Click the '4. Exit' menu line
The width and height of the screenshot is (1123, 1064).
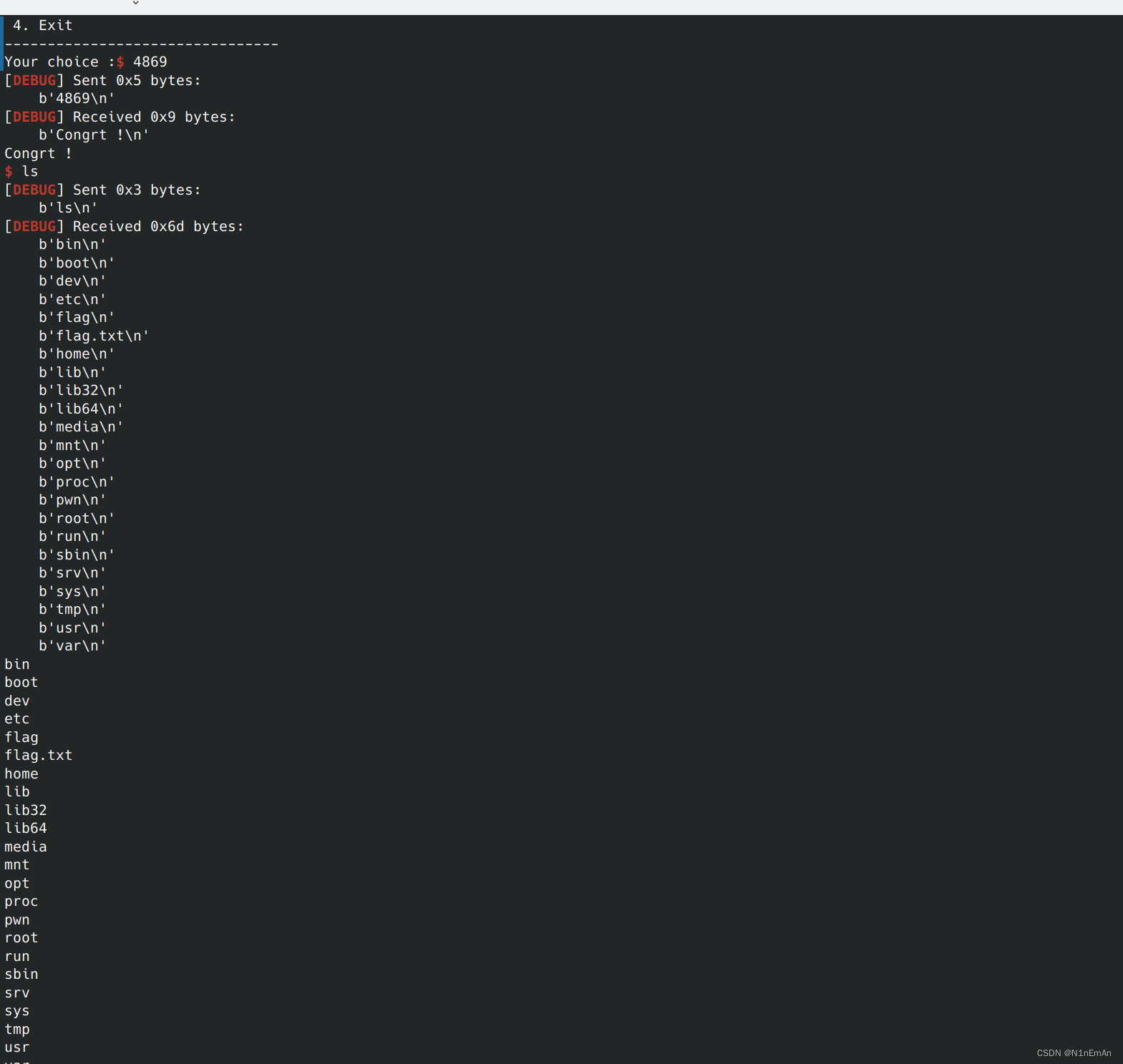coord(42,25)
